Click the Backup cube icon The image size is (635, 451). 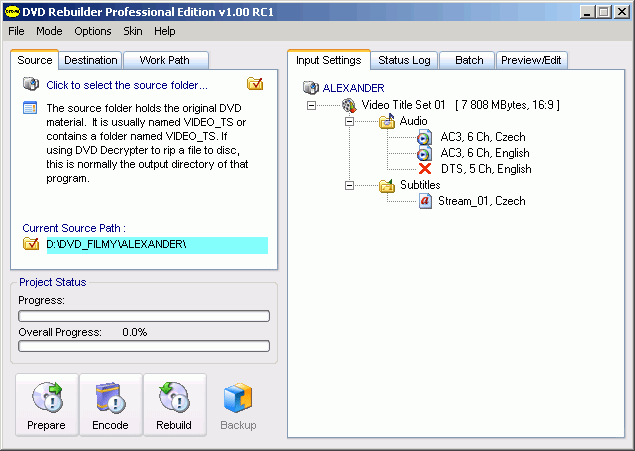238,398
